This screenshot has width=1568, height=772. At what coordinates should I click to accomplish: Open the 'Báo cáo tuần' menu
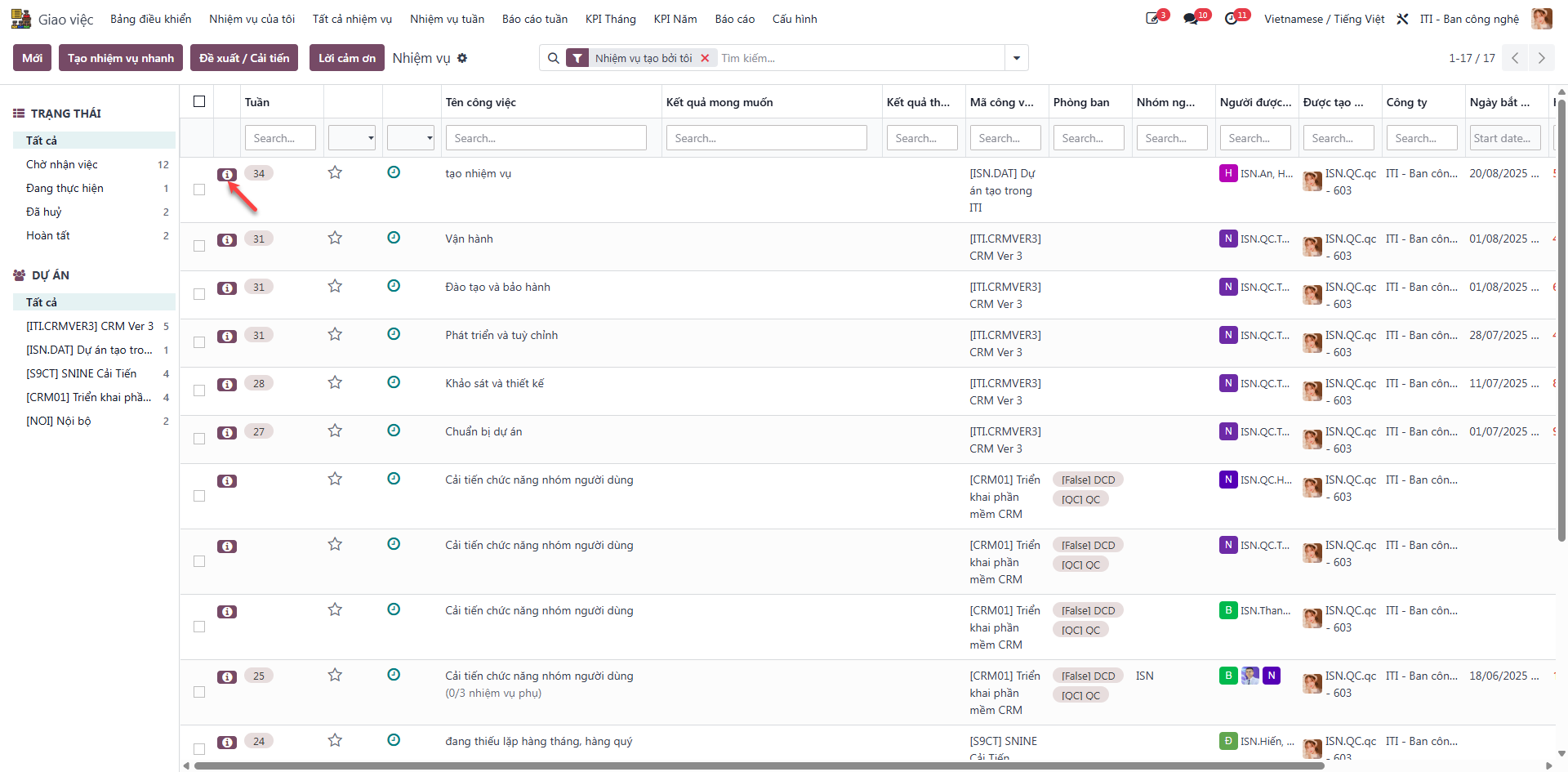(x=535, y=19)
